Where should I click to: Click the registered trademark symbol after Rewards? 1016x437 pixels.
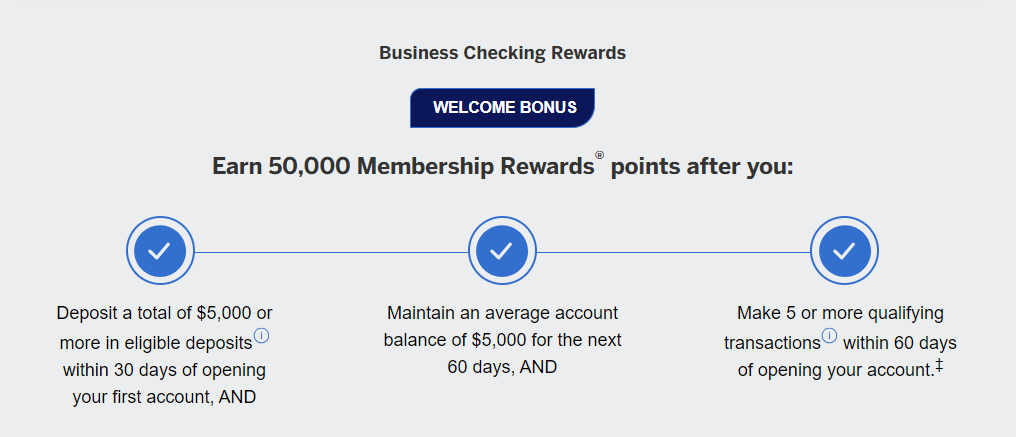pos(599,155)
